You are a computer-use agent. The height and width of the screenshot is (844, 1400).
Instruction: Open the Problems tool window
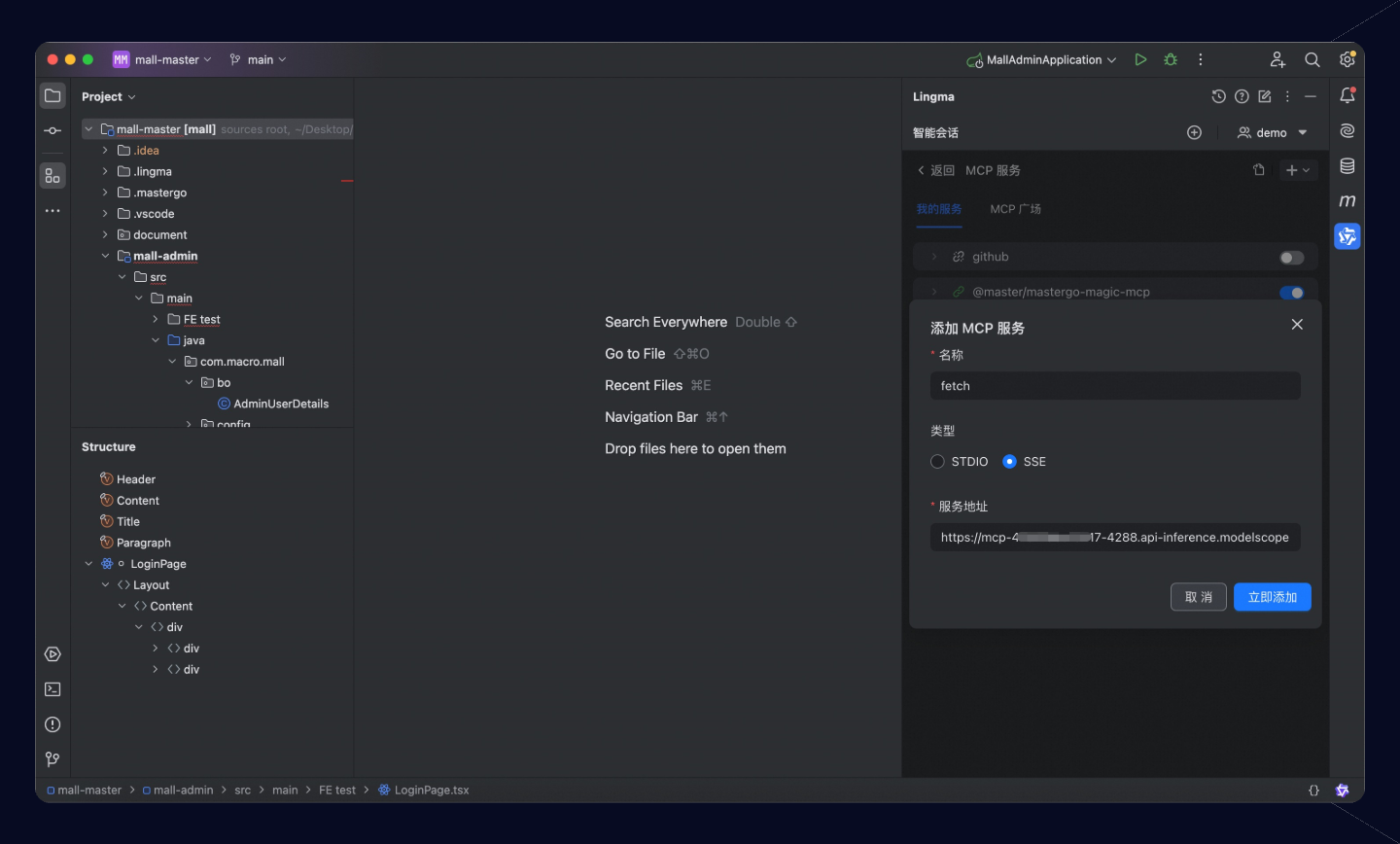52,724
